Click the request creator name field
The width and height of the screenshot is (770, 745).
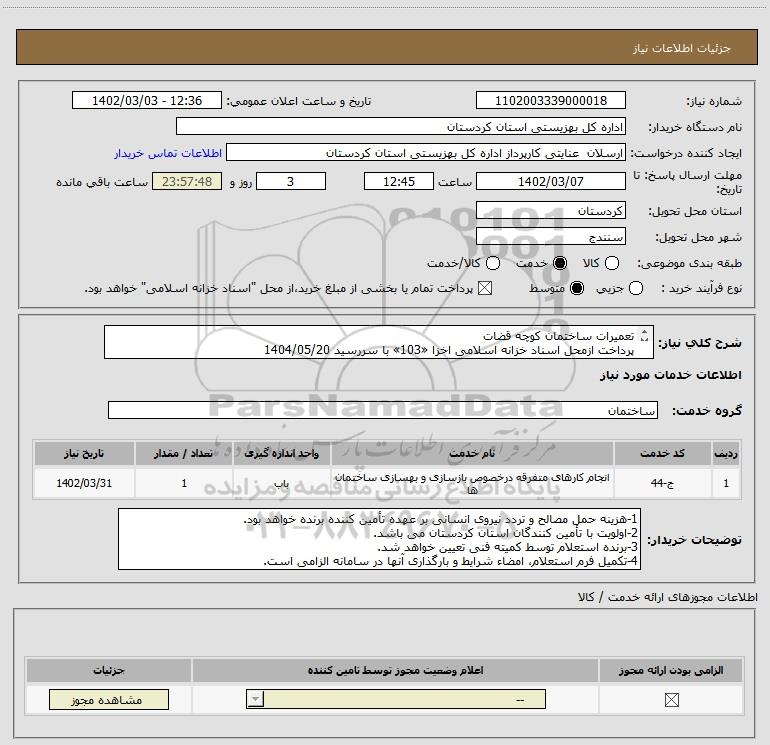[426, 153]
